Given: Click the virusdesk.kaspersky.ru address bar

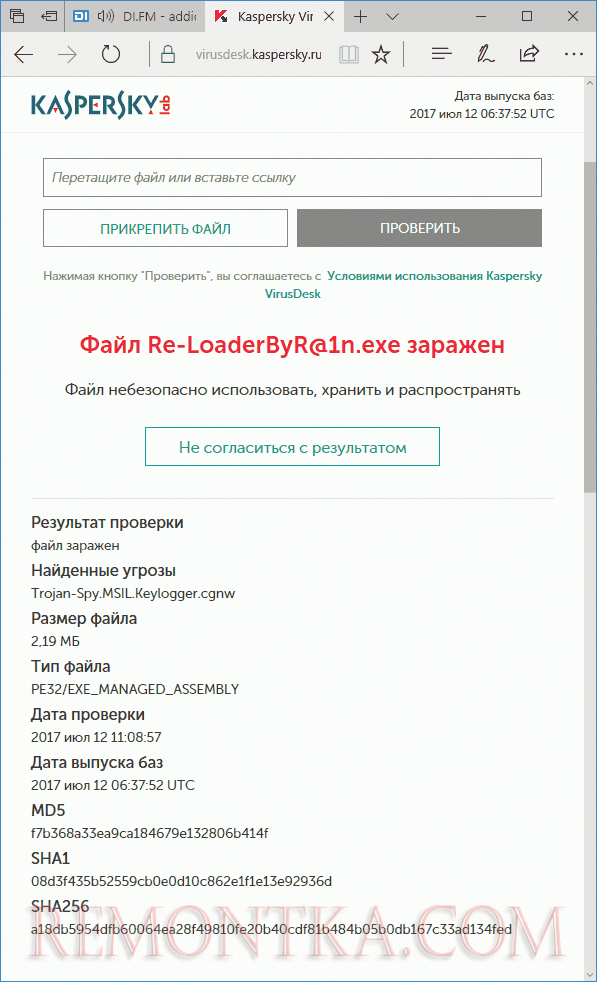Looking at the screenshot, I should [x=258, y=54].
